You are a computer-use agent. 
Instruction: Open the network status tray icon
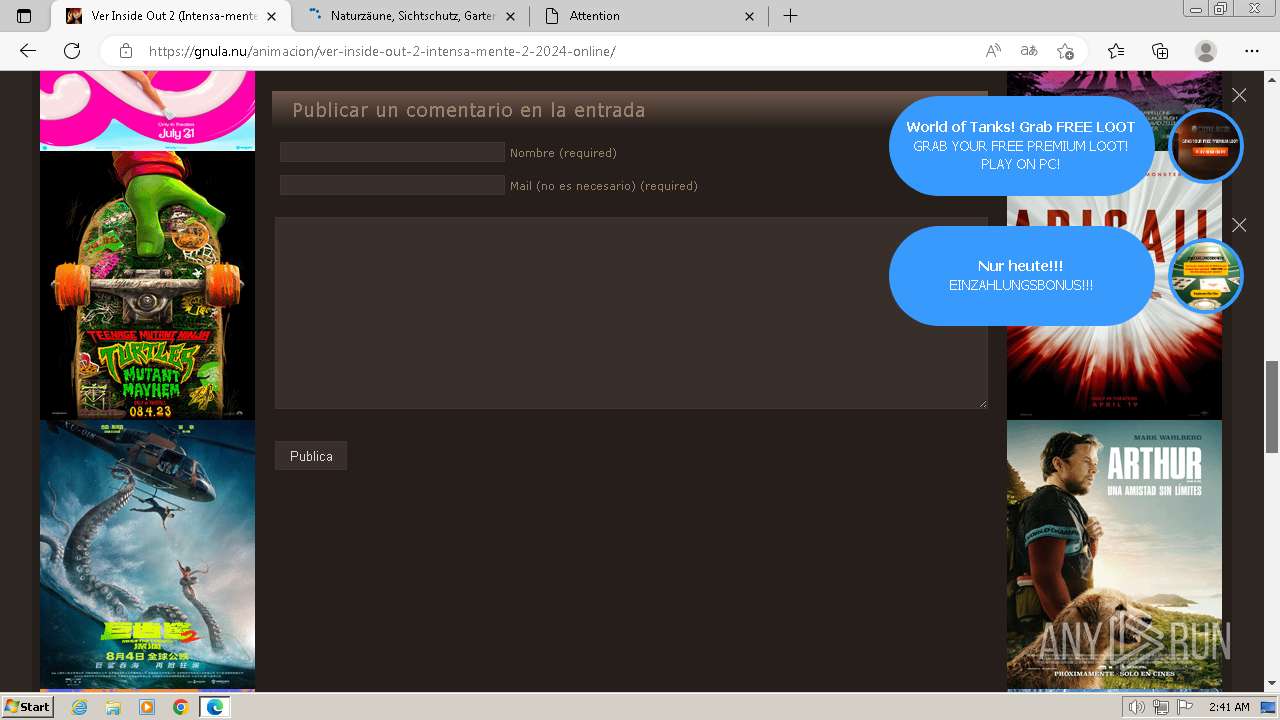[1161, 707]
